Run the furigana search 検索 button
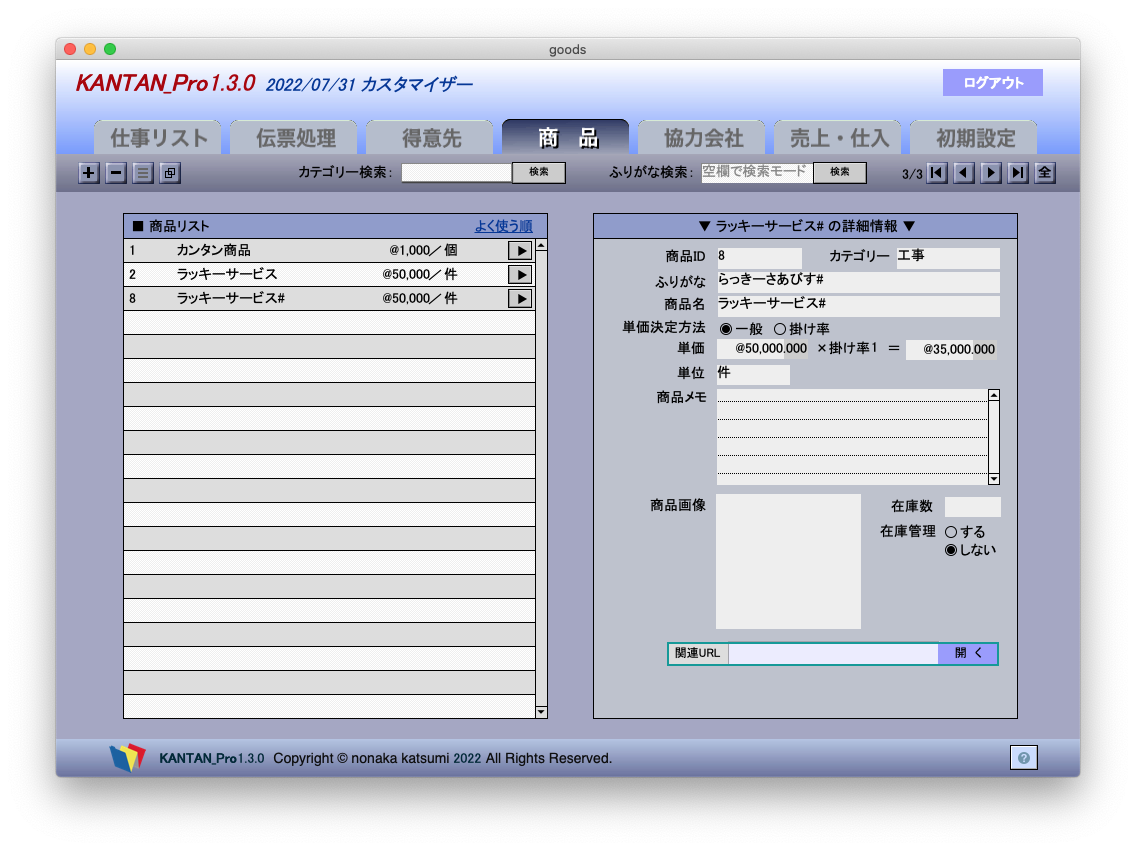This screenshot has height=851, width=1136. coord(840,172)
